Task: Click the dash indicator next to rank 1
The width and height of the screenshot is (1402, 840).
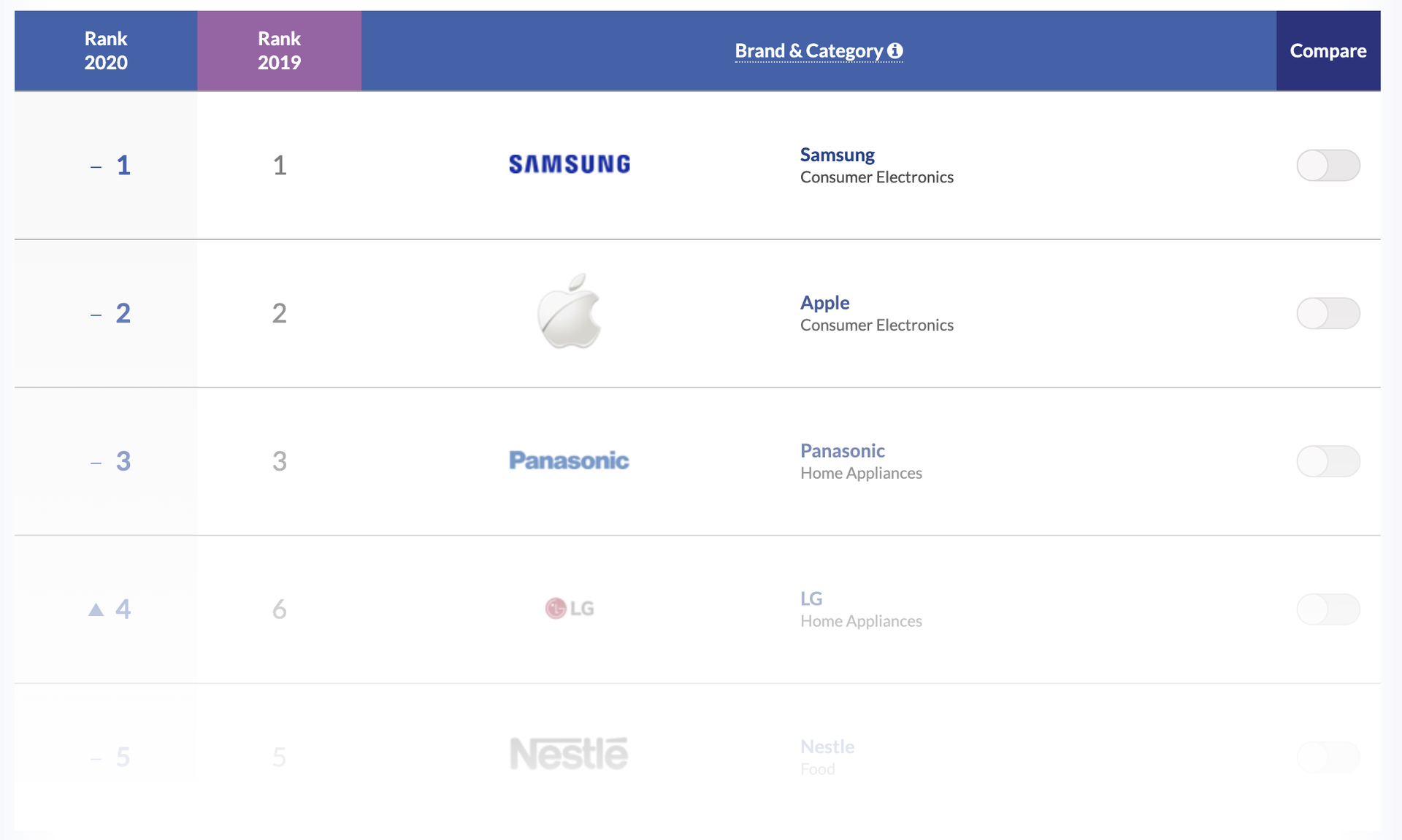Action: [96, 167]
